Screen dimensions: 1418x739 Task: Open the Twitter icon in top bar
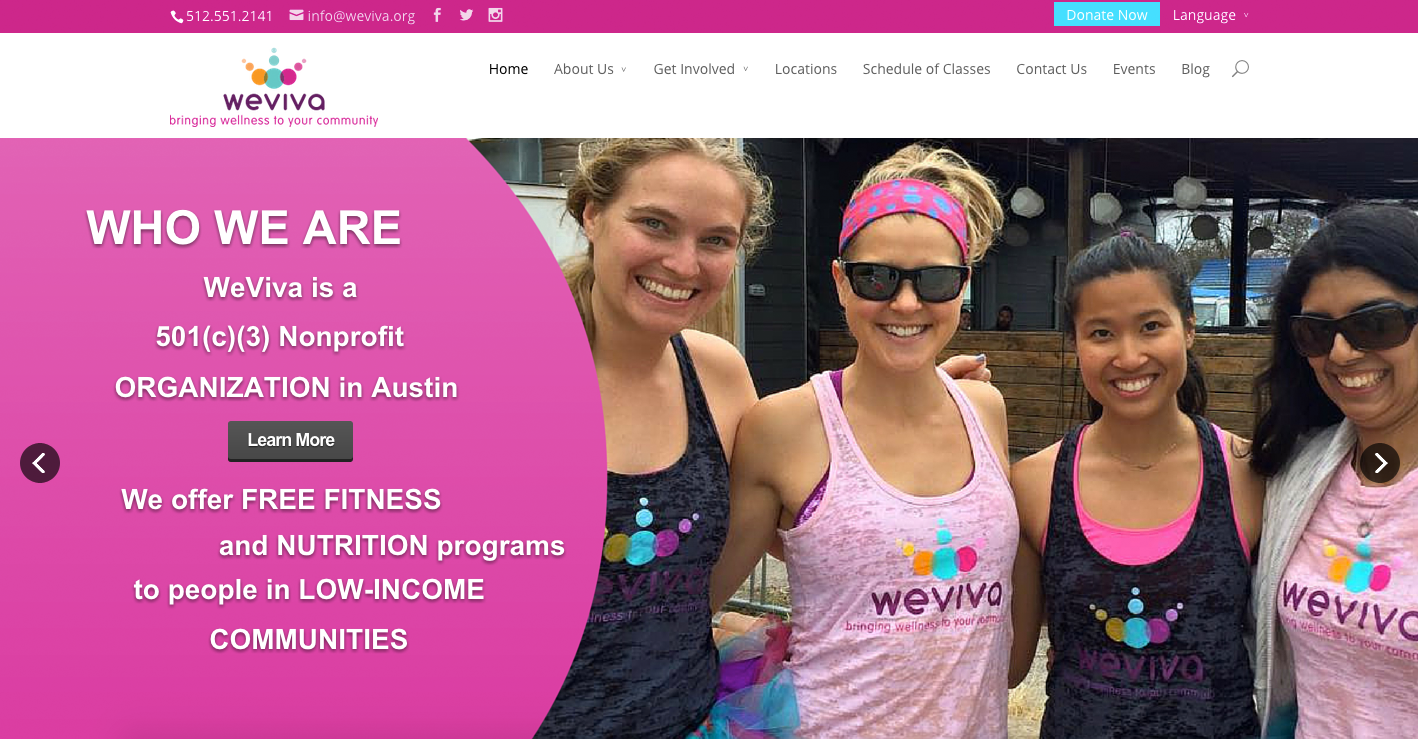(x=466, y=15)
